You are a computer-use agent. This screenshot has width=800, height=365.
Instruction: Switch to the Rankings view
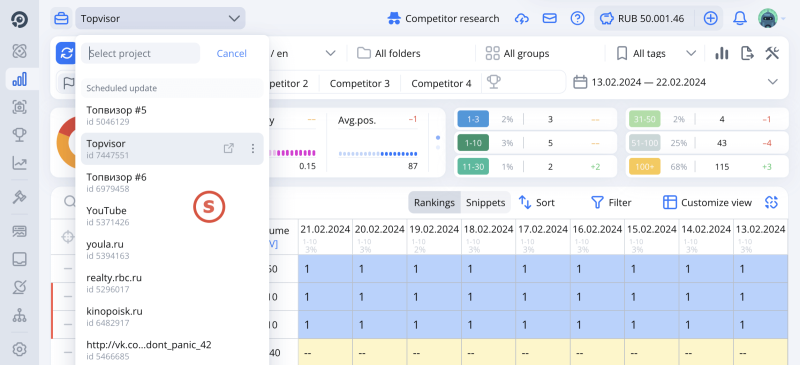(434, 203)
